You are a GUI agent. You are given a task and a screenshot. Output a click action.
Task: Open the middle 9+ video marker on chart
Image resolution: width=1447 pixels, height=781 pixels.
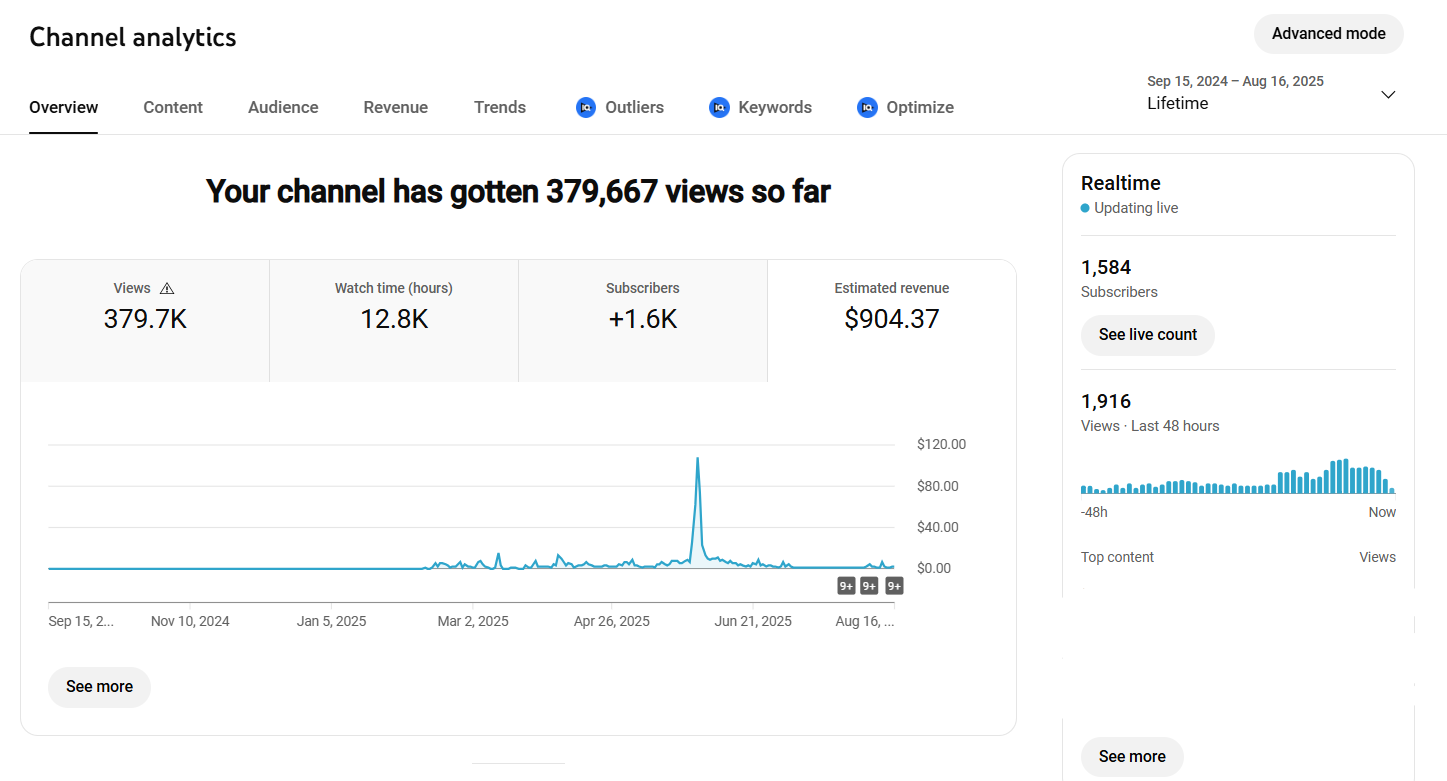pos(870,586)
